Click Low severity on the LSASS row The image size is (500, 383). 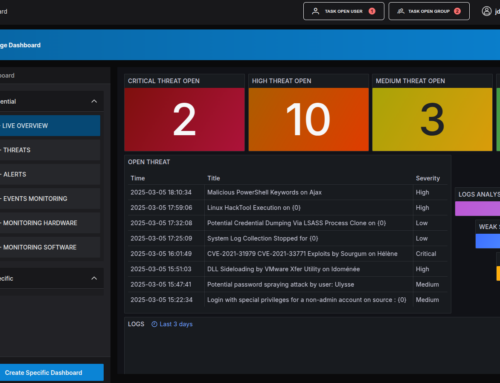point(422,223)
